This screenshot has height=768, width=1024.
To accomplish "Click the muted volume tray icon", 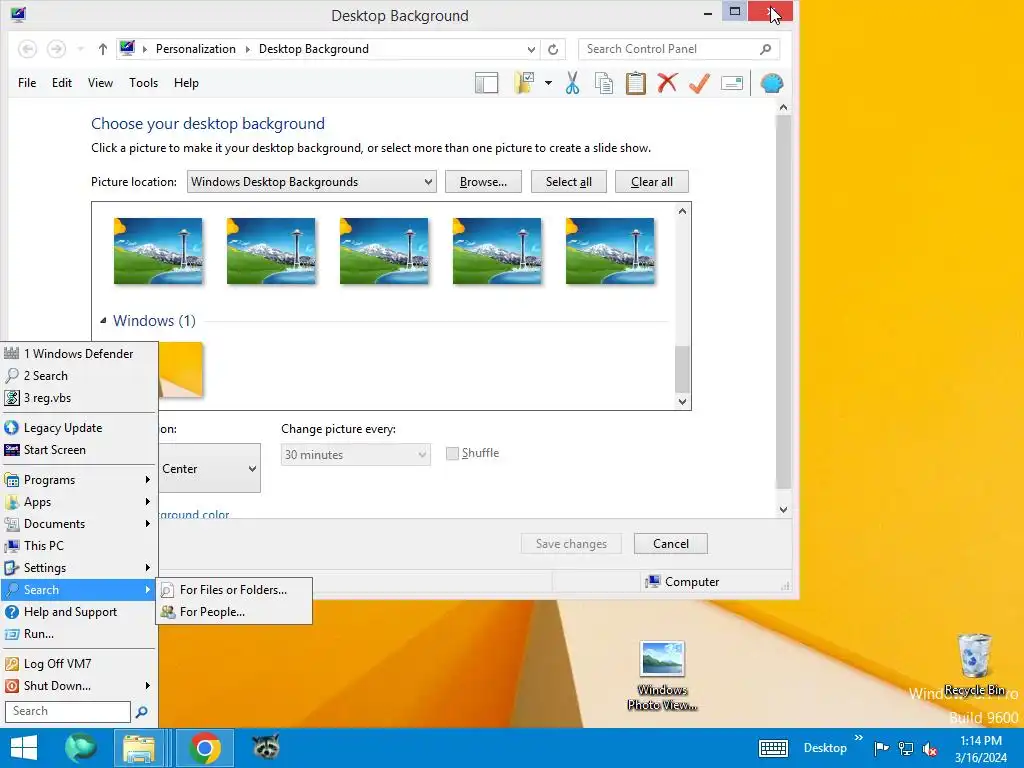I will click(930, 748).
